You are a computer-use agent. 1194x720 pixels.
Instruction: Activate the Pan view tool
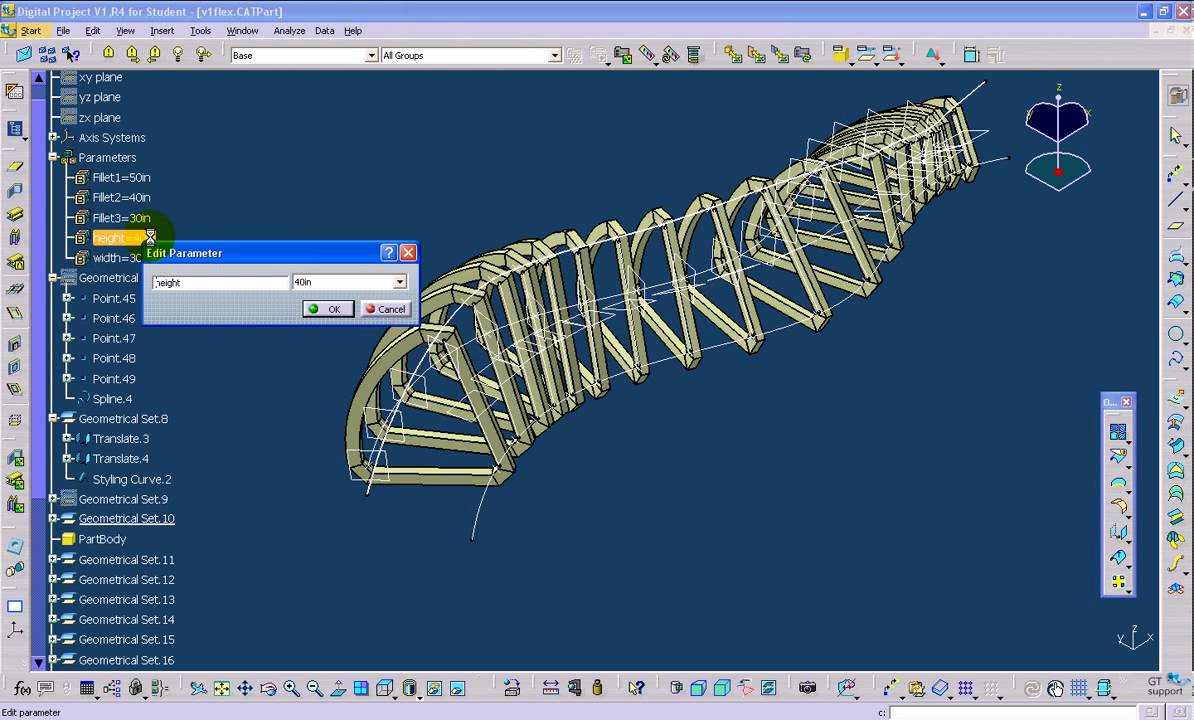click(x=244, y=689)
